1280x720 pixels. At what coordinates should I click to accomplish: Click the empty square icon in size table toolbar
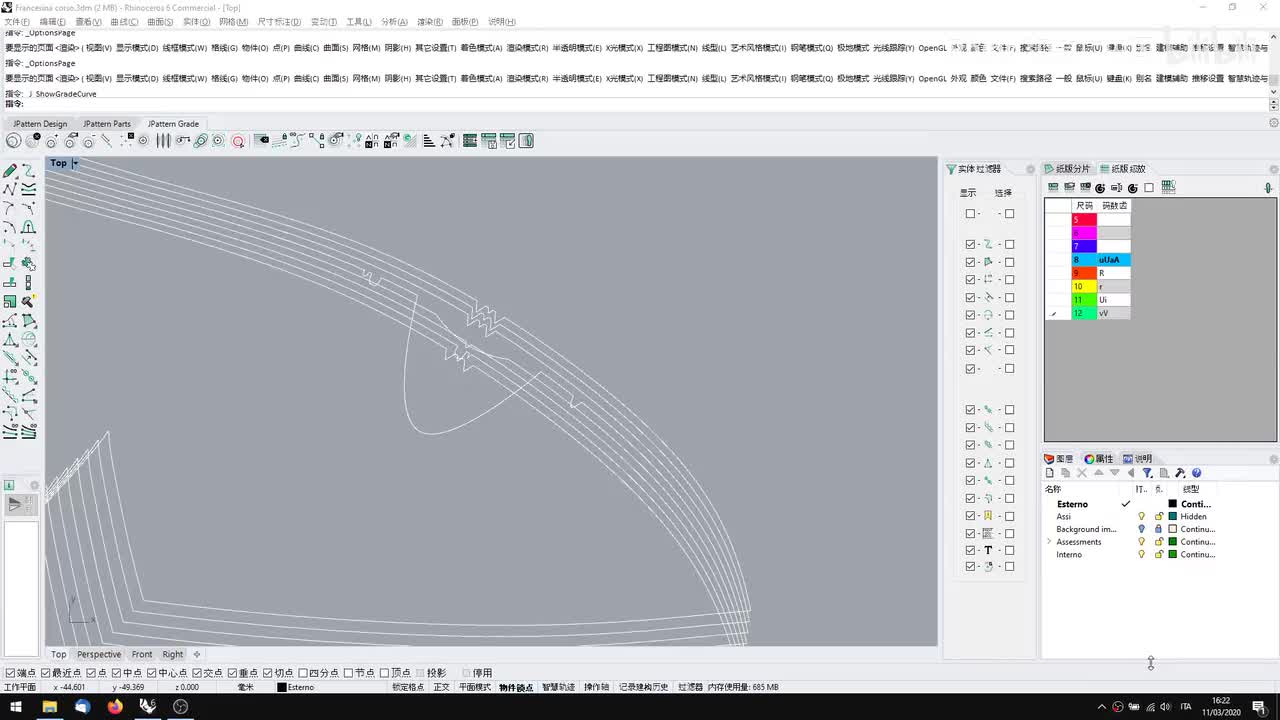(1149, 187)
